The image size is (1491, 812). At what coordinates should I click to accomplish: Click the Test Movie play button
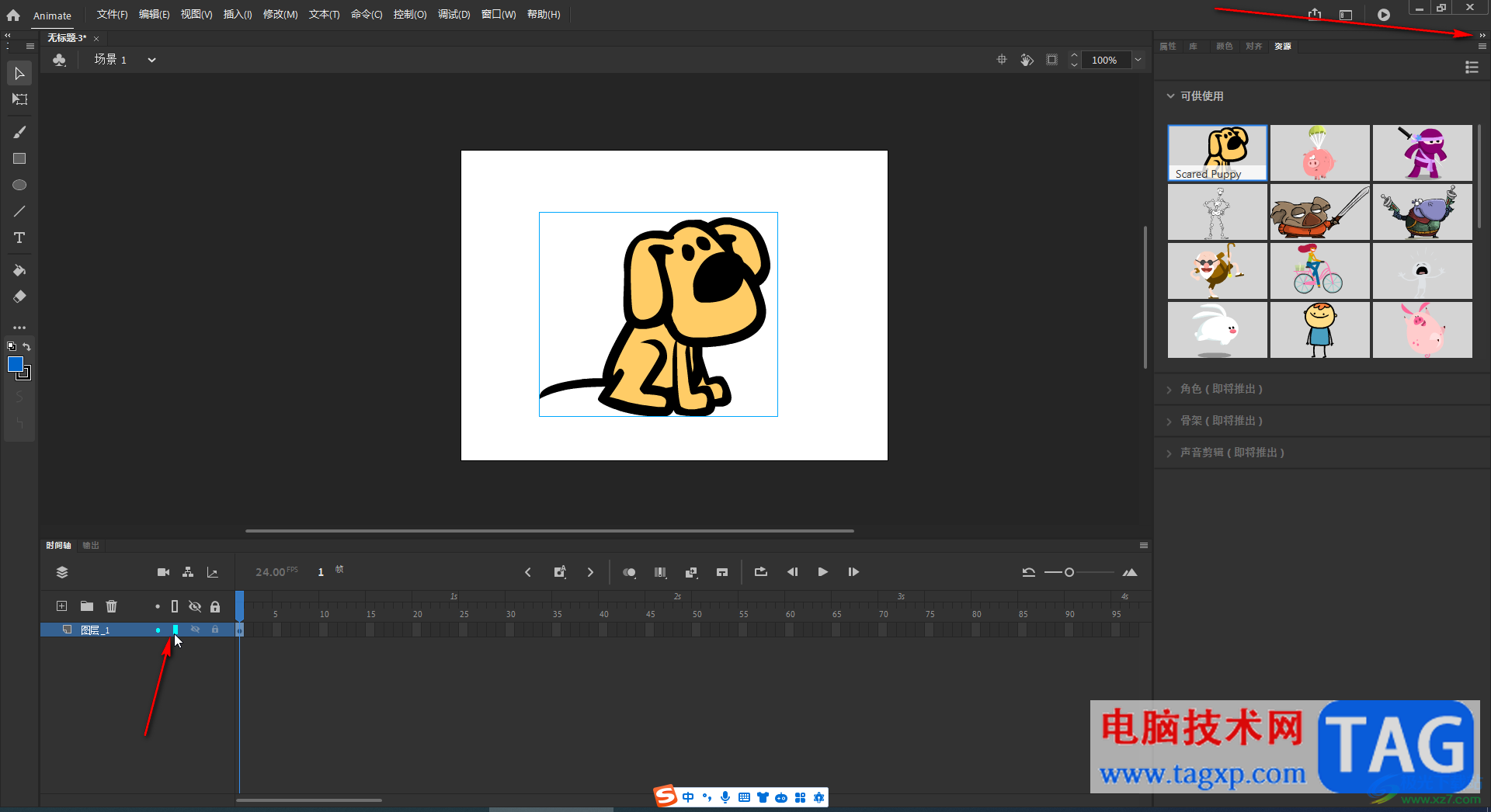pos(1384,15)
